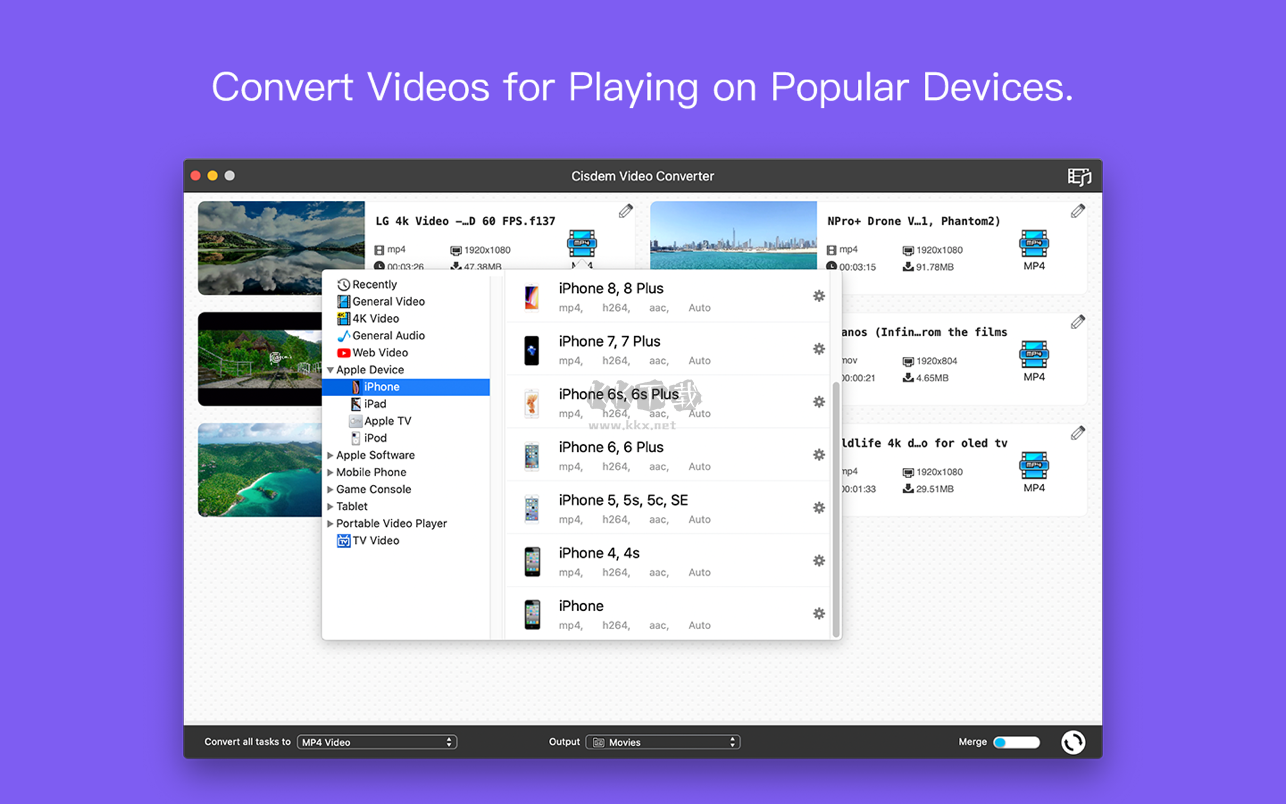Collapse the Apple Device category
Screen dimensions: 1286x804
pyautogui.click(x=331, y=370)
